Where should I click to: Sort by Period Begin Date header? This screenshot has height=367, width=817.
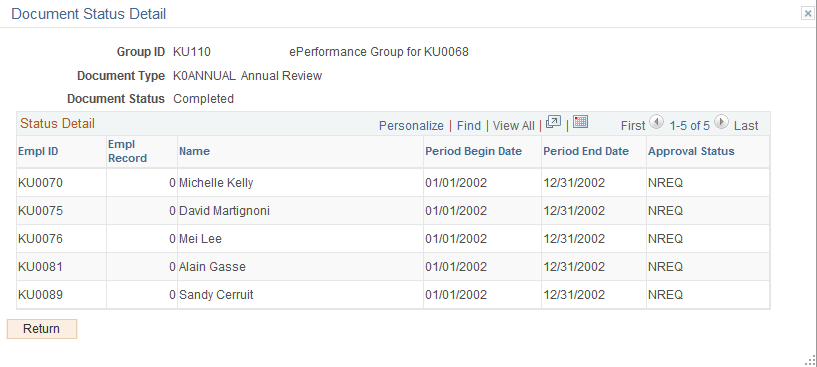pyautogui.click(x=474, y=151)
